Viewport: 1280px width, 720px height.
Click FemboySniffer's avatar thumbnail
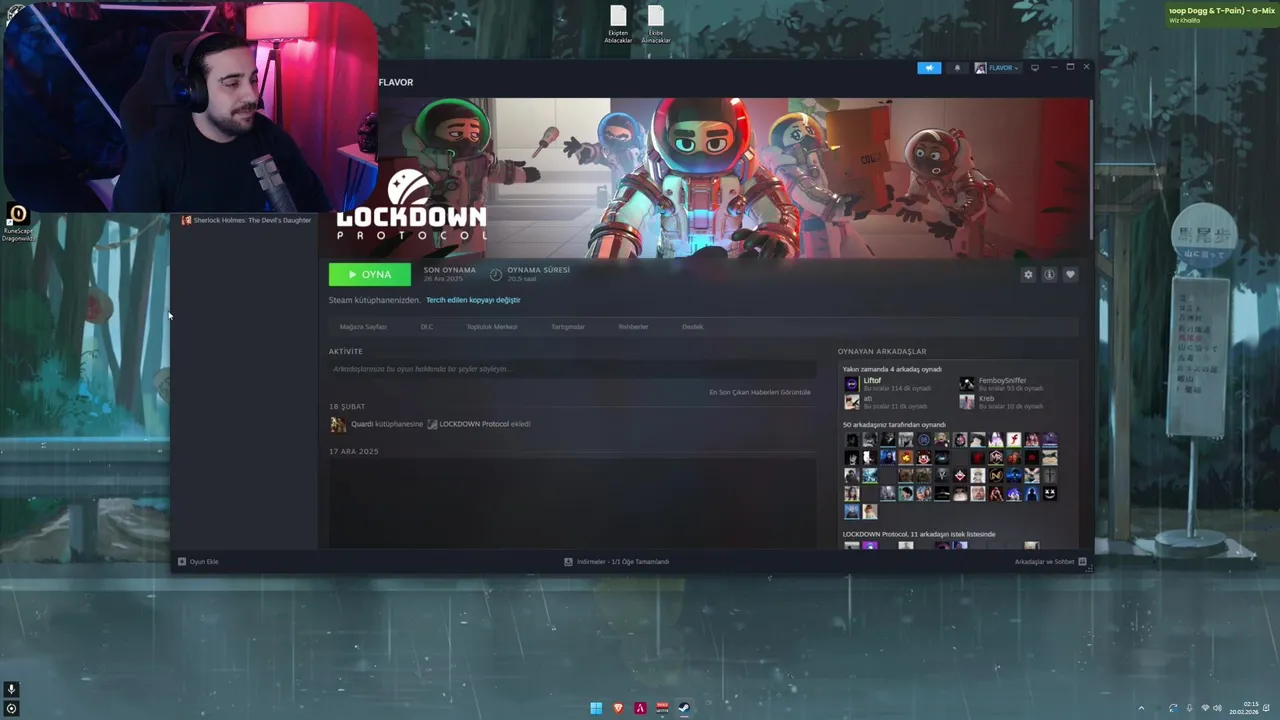(967, 384)
